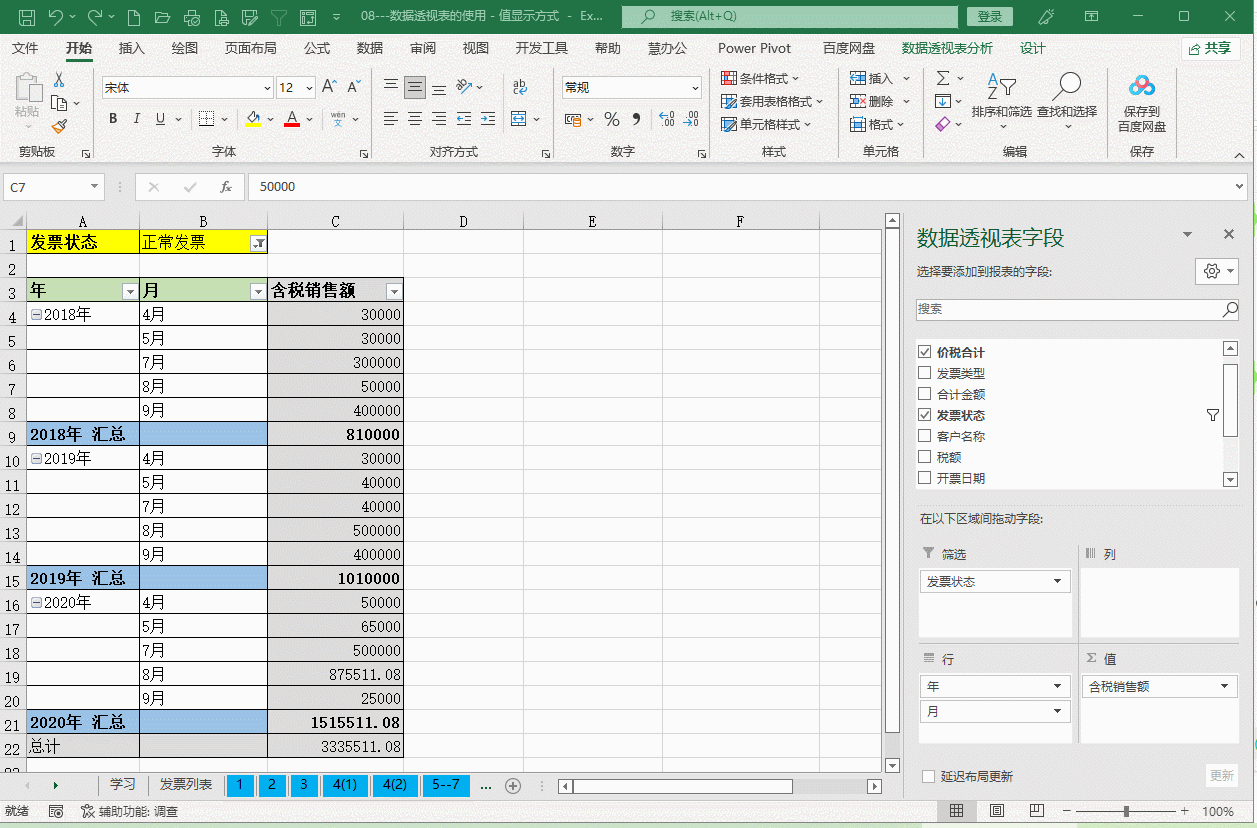
Task: Collapse the 2018年 group in pivot table
Action: click(x=36, y=314)
